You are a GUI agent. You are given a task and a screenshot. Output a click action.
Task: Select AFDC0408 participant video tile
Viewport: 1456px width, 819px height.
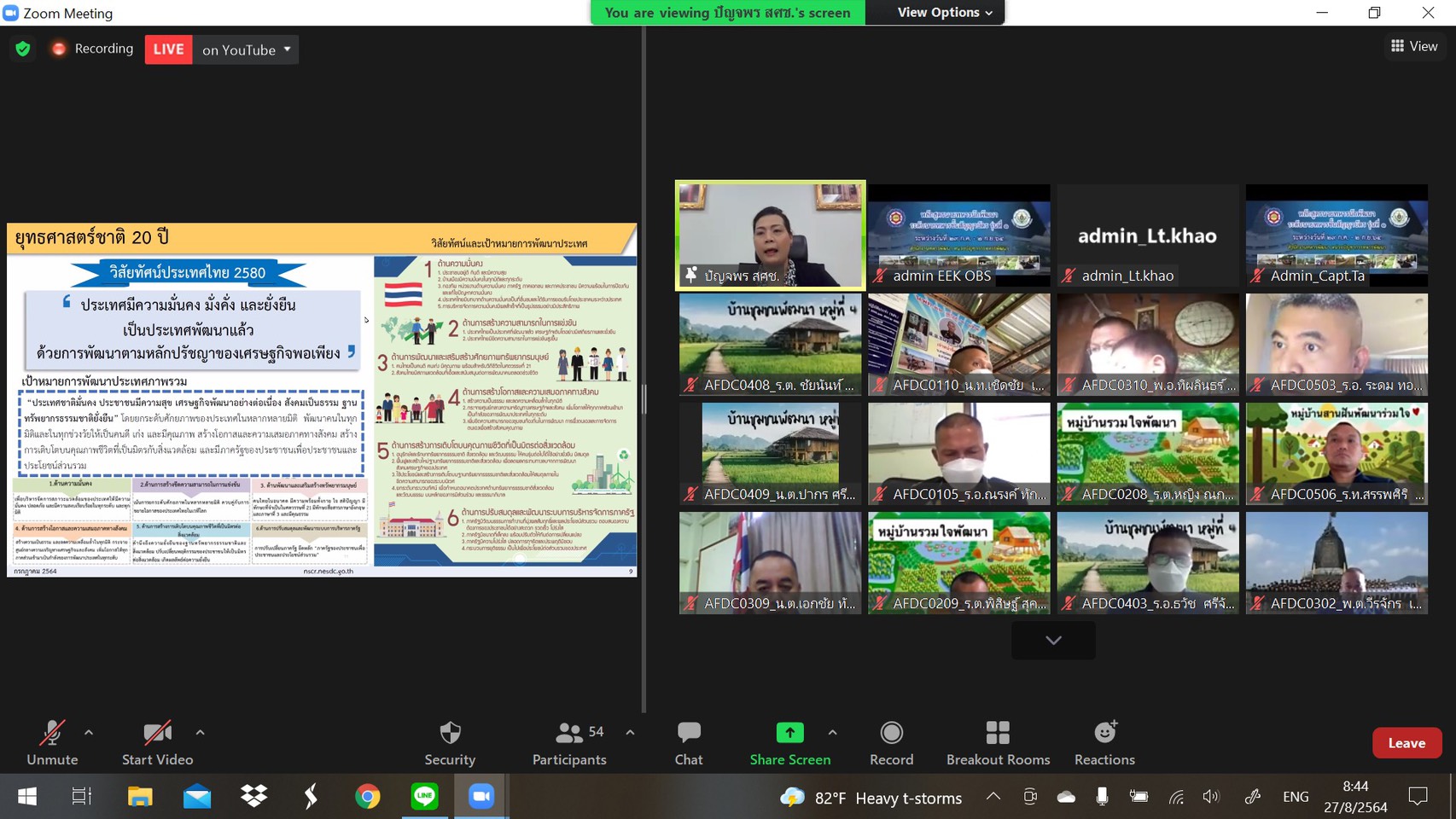coord(771,345)
